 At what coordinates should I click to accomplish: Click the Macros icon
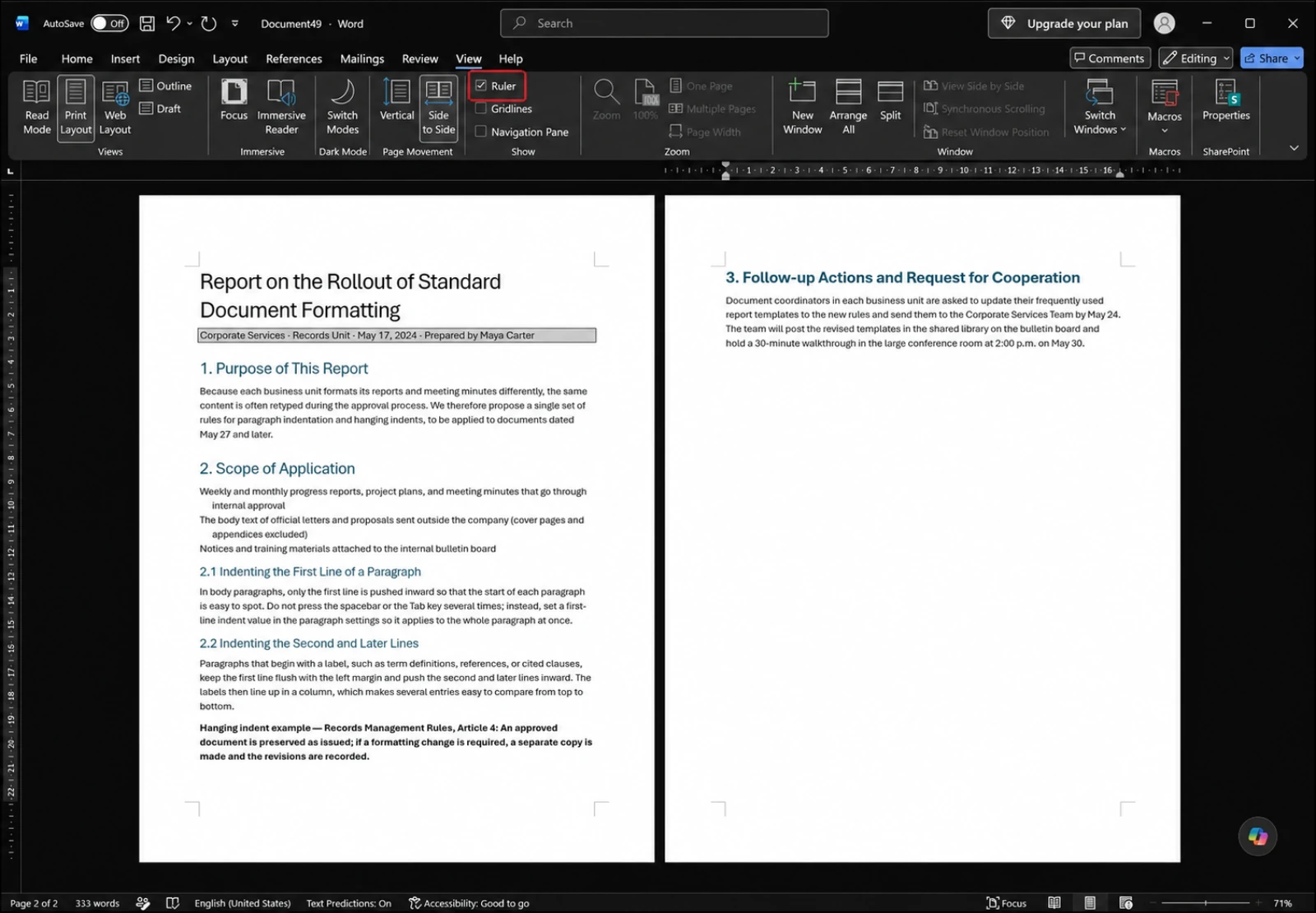click(x=1165, y=92)
